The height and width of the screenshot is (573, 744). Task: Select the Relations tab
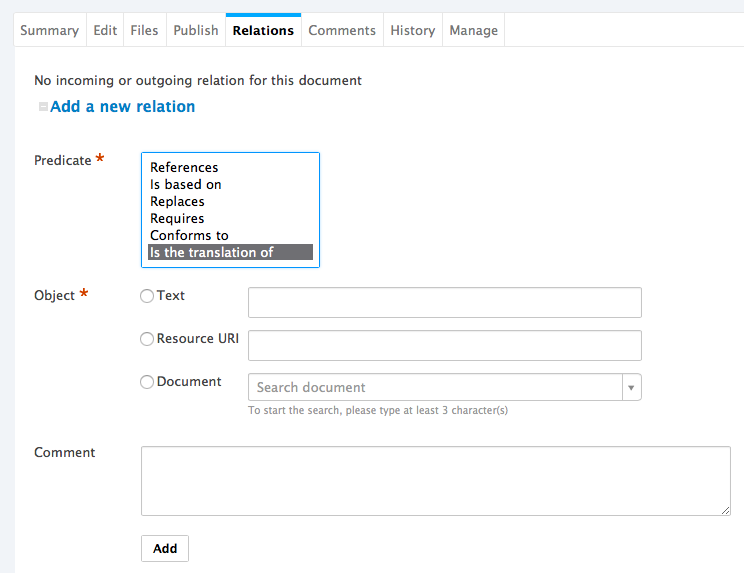[263, 30]
